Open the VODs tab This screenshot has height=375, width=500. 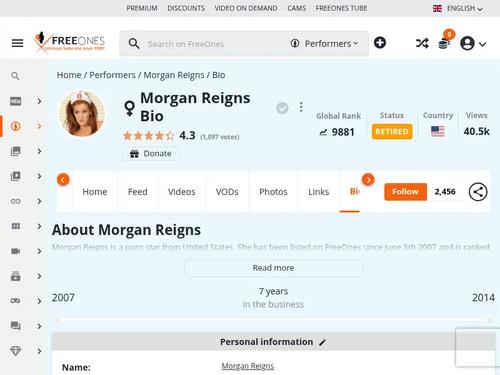(227, 192)
